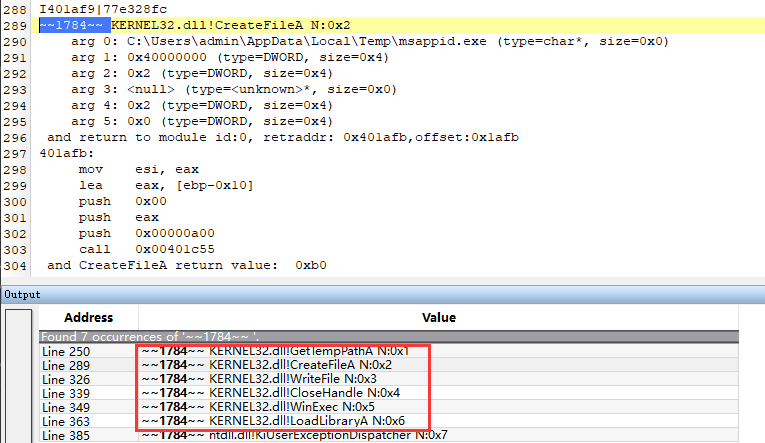Click 'mov esi, eax' instruction

(x=139, y=169)
